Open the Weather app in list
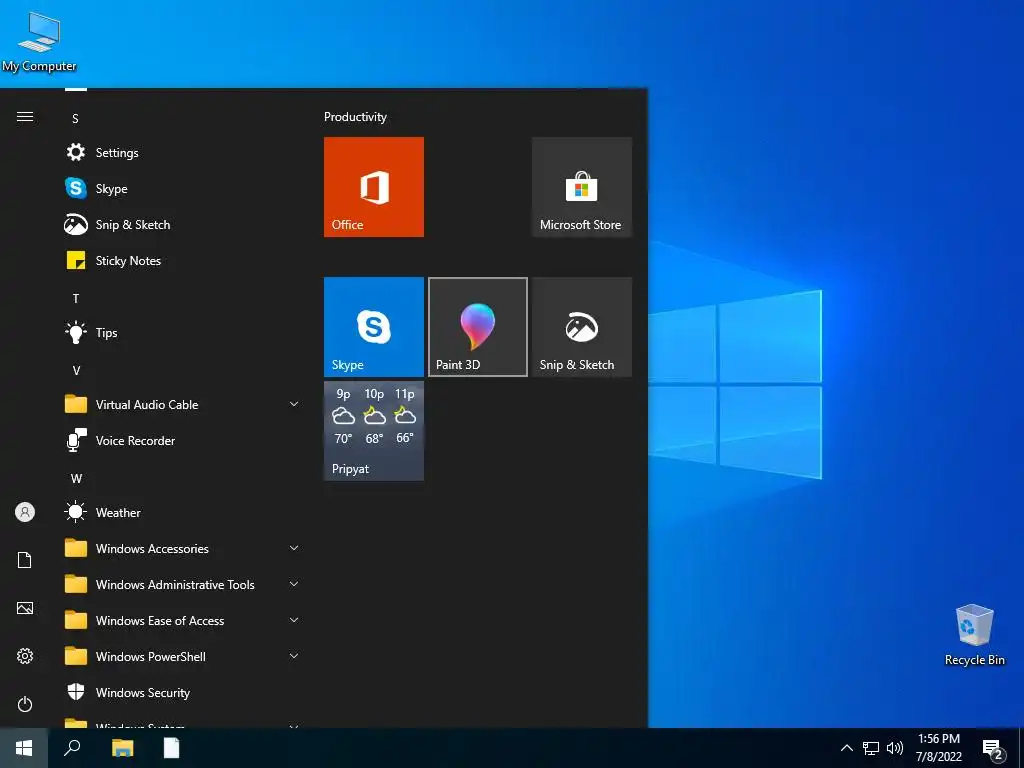1024x768 pixels. pyautogui.click(x=183, y=513)
